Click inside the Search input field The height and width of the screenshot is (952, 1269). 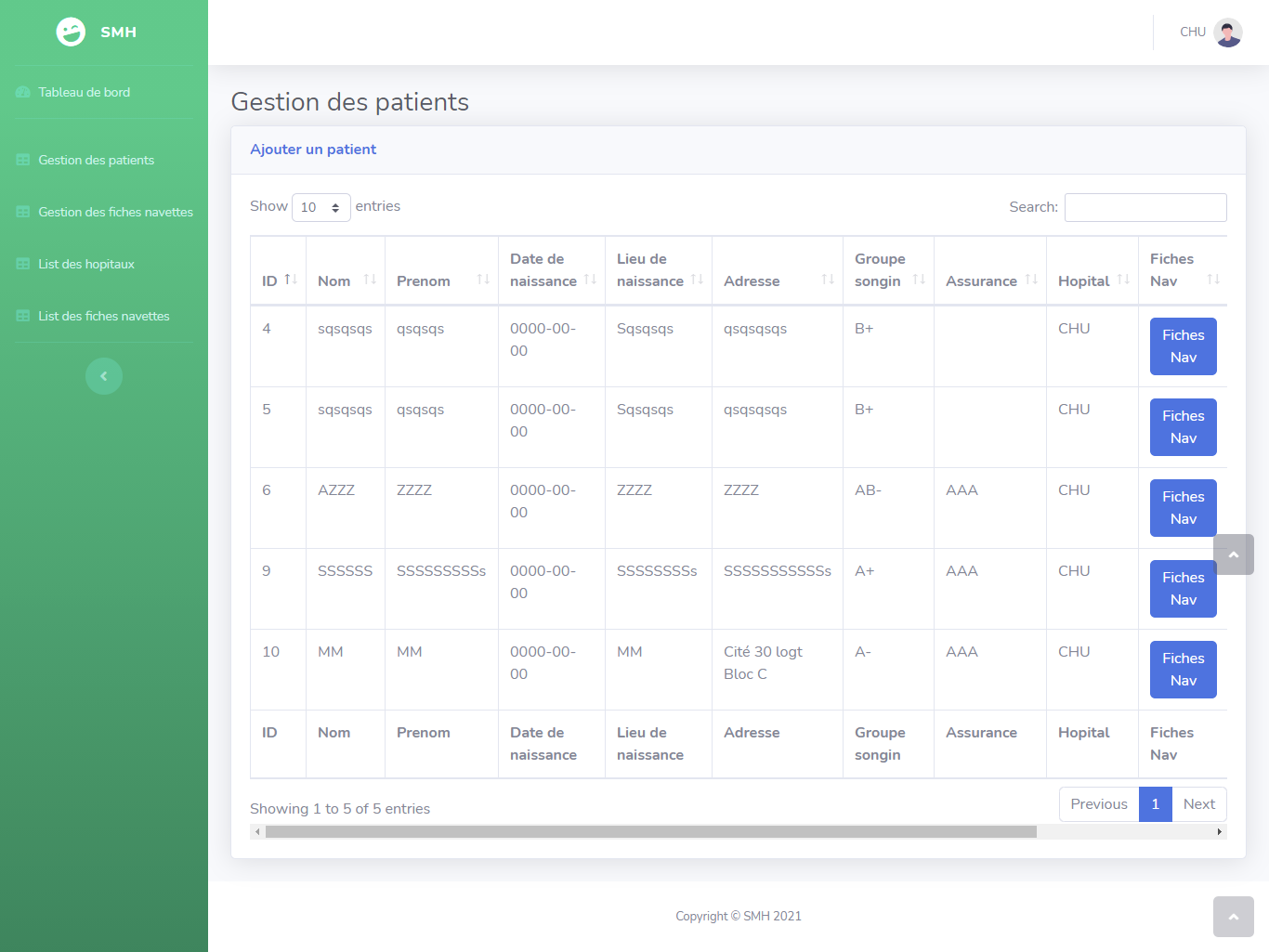[x=1145, y=207]
